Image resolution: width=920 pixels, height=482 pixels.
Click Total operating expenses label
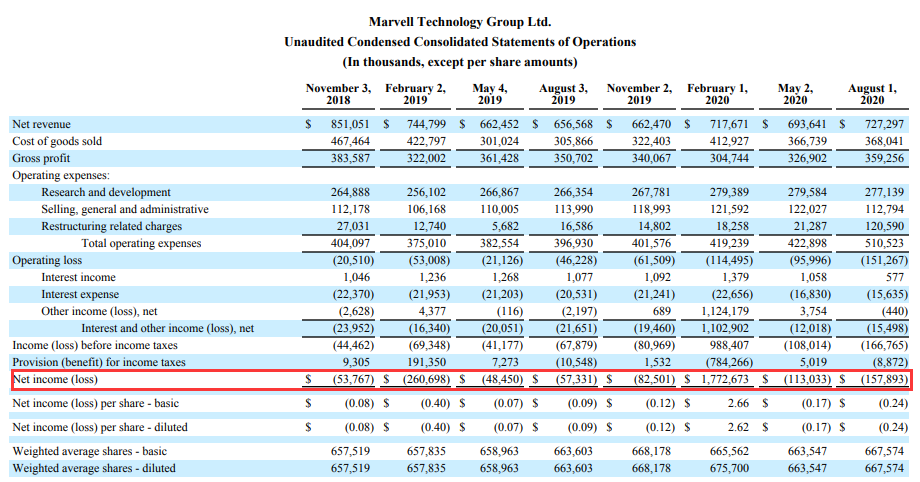[x=141, y=244]
